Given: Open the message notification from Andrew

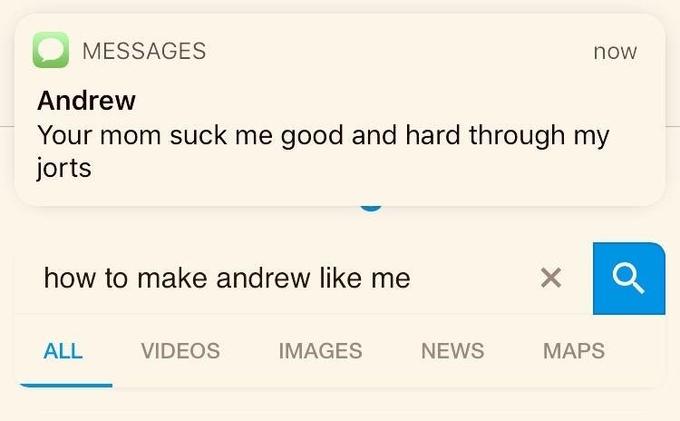Looking at the screenshot, I should click(340, 110).
